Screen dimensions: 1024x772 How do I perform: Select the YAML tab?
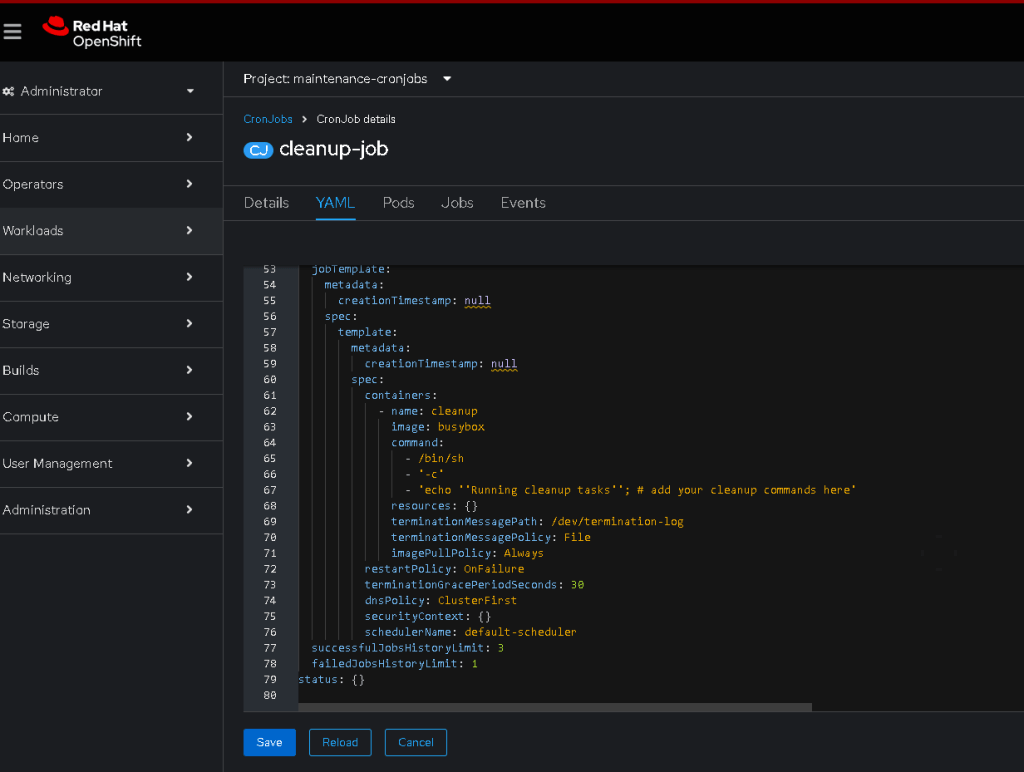(x=335, y=203)
